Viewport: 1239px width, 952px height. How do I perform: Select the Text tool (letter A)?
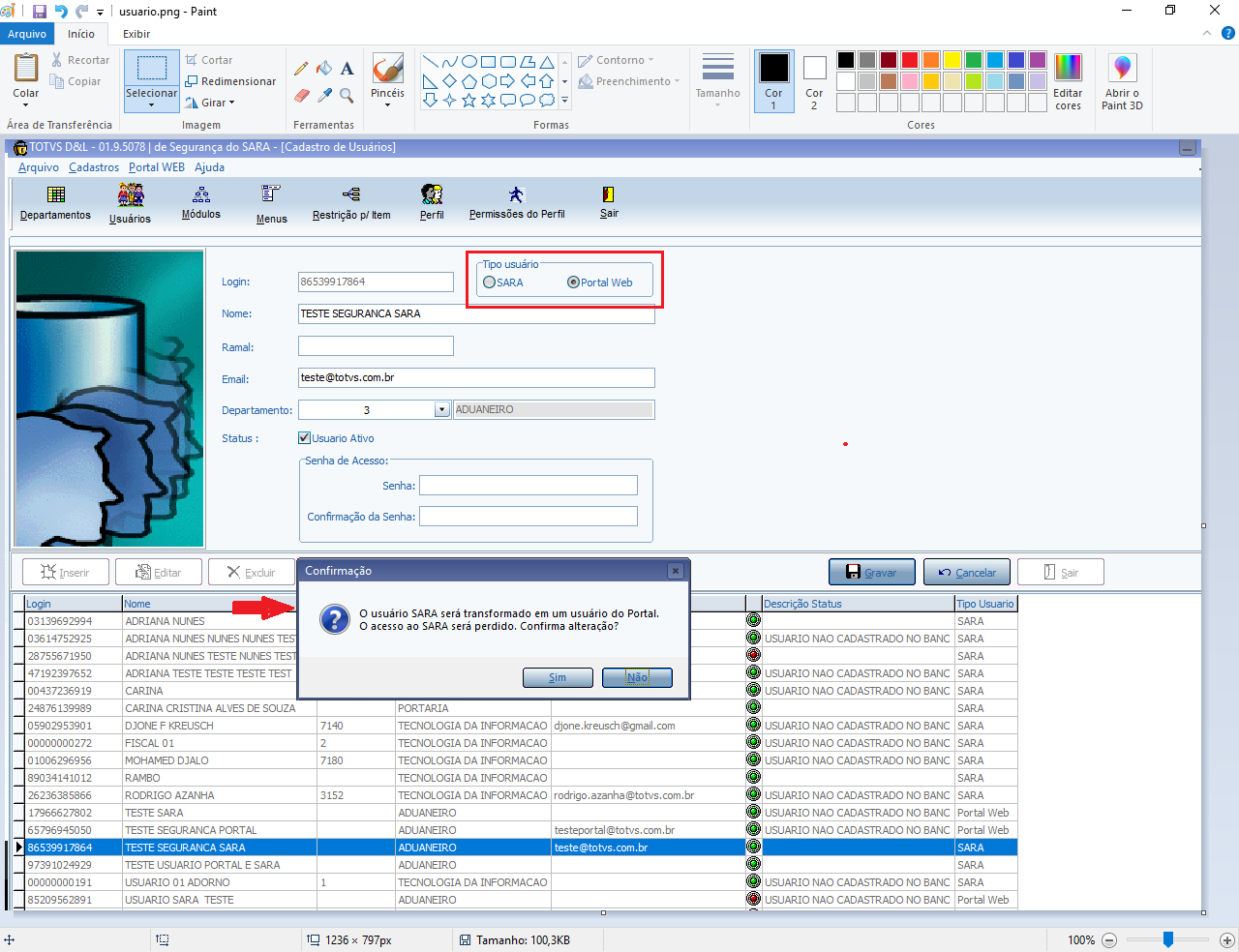tap(348, 69)
